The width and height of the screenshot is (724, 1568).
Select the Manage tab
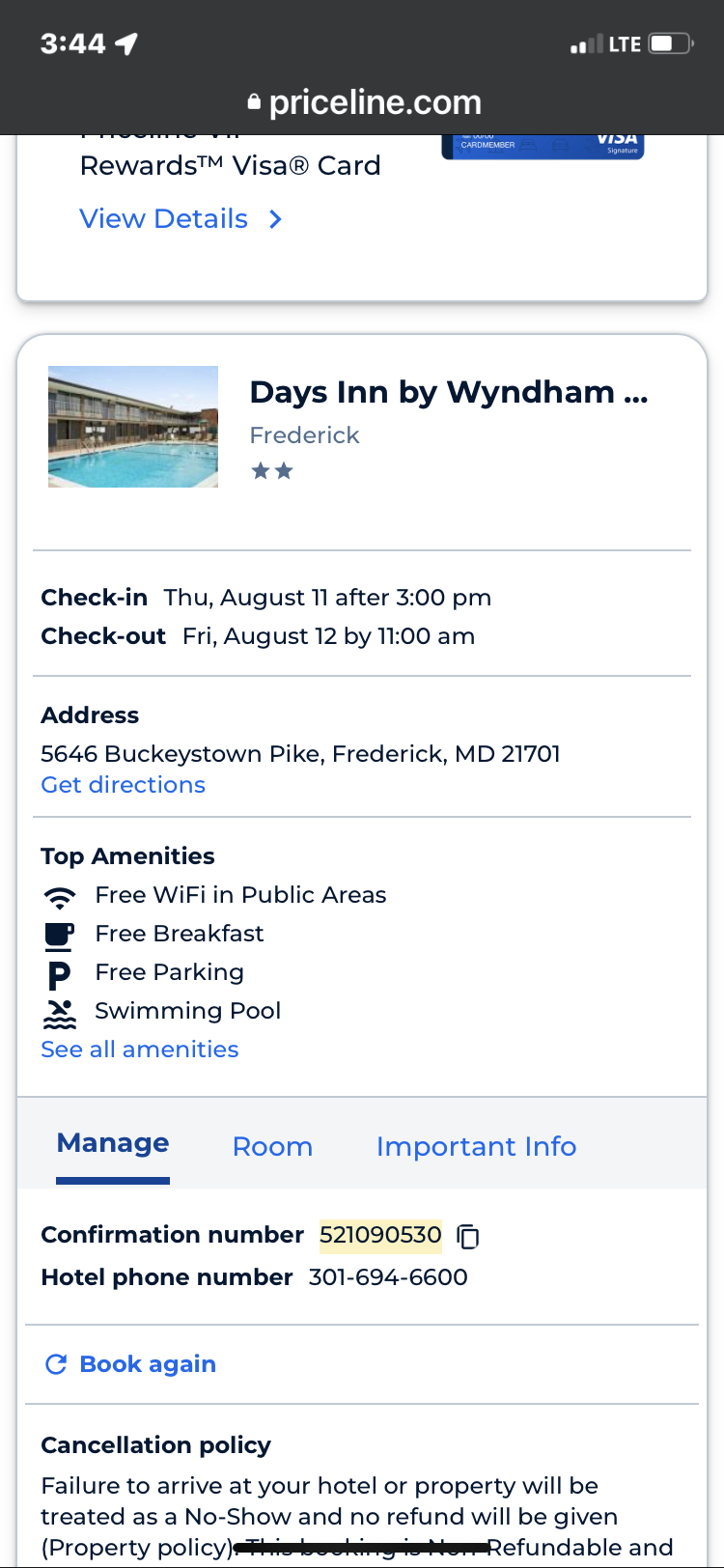113,1144
